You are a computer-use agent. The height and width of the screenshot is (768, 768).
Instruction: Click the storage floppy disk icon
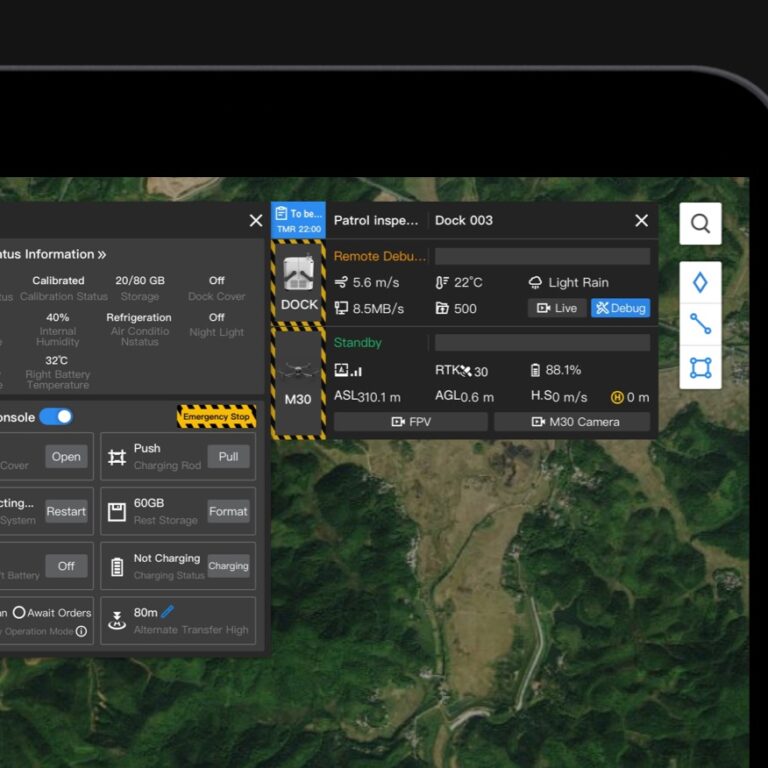tap(117, 512)
